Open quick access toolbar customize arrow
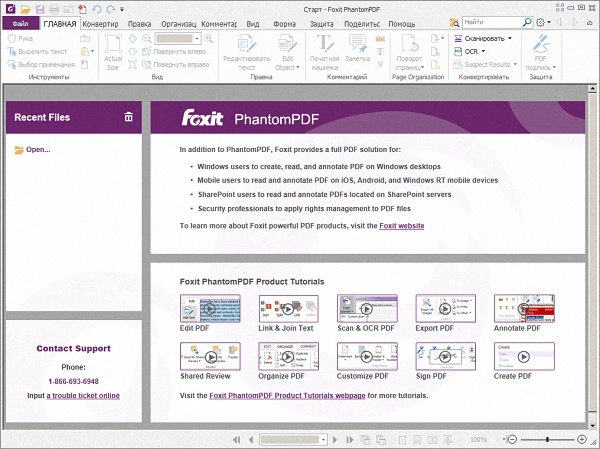Screen dimensions: 600x449 [122, 8]
